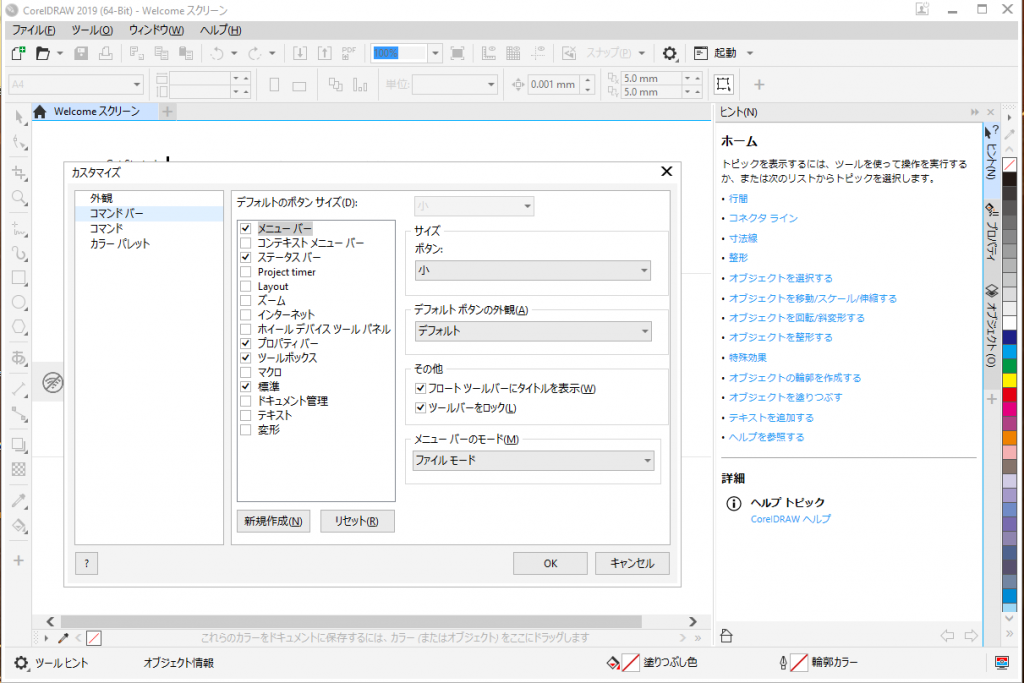Screen dimensions: 1024x683
Task: Open デフォルト ボタンの外観 dropdown
Action: pos(533,331)
